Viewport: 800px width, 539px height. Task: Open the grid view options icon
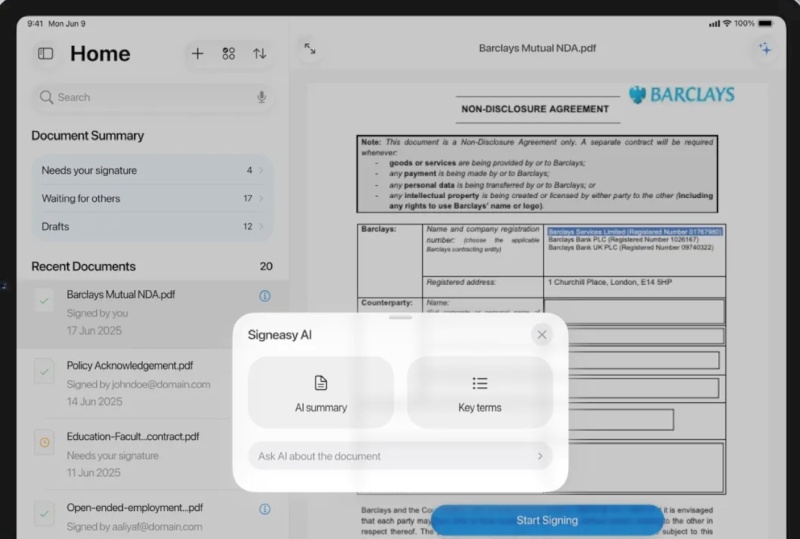pos(229,54)
